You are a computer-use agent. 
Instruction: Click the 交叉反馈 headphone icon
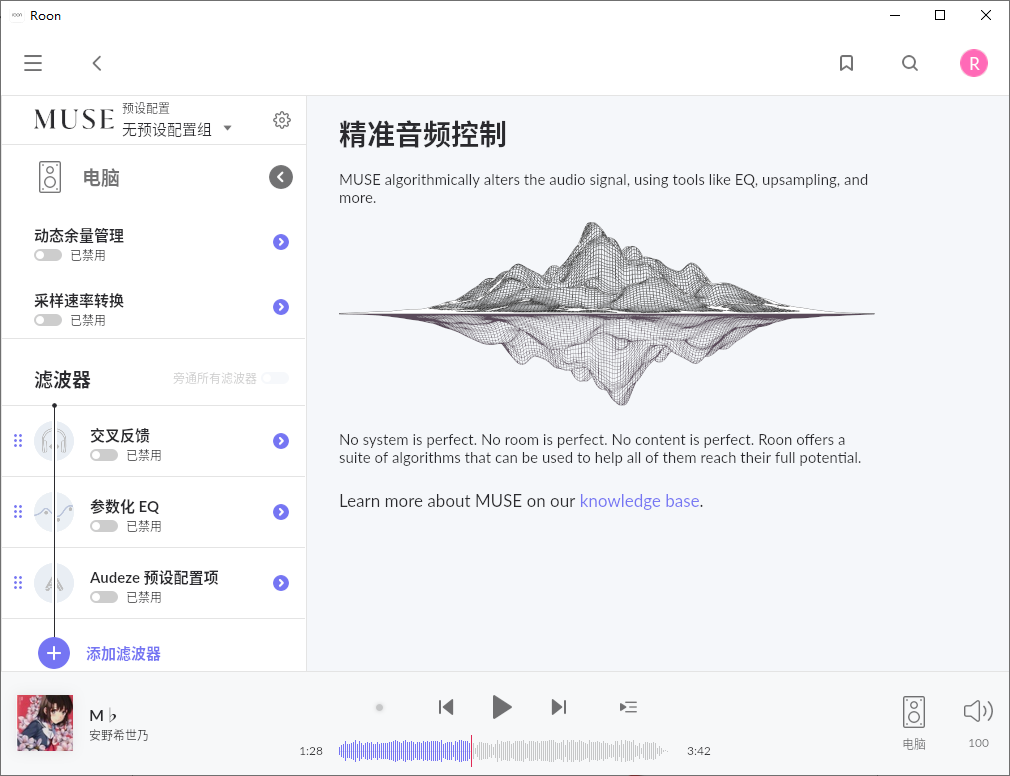point(54,441)
